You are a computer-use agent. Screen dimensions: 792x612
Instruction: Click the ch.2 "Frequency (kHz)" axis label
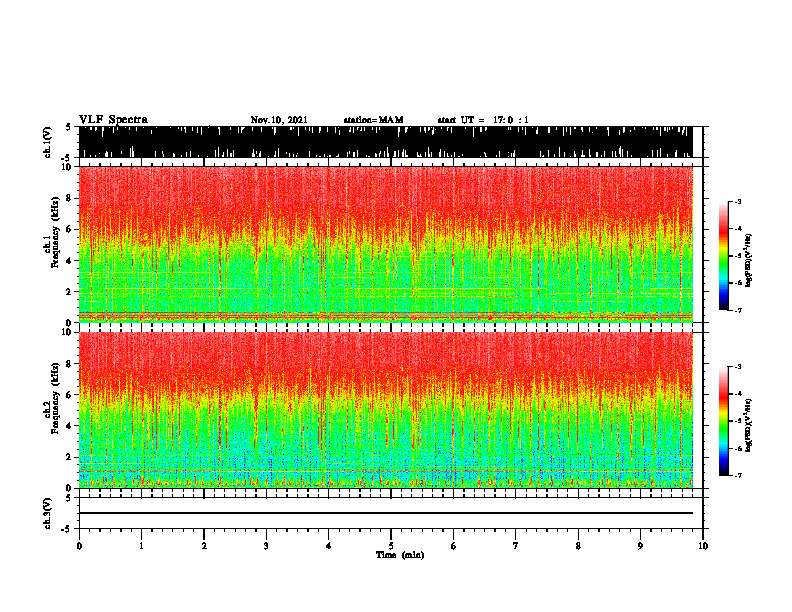pos(56,398)
